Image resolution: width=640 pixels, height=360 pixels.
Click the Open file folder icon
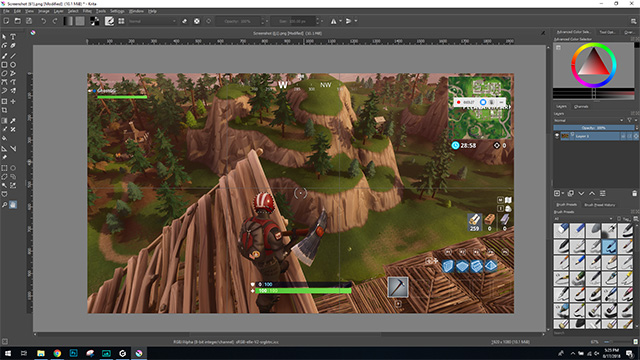pyautogui.click(x=18, y=21)
